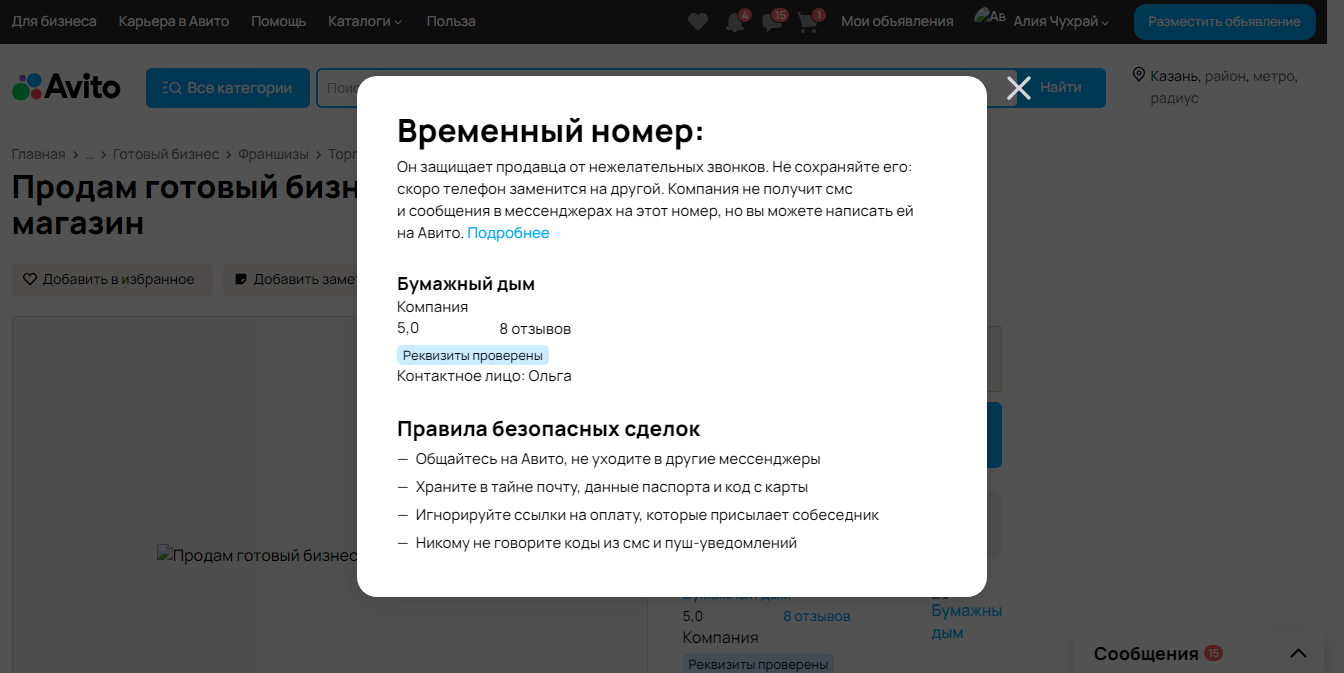Open Польза in top menu
This screenshot has width=1344, height=673.
(451, 21)
